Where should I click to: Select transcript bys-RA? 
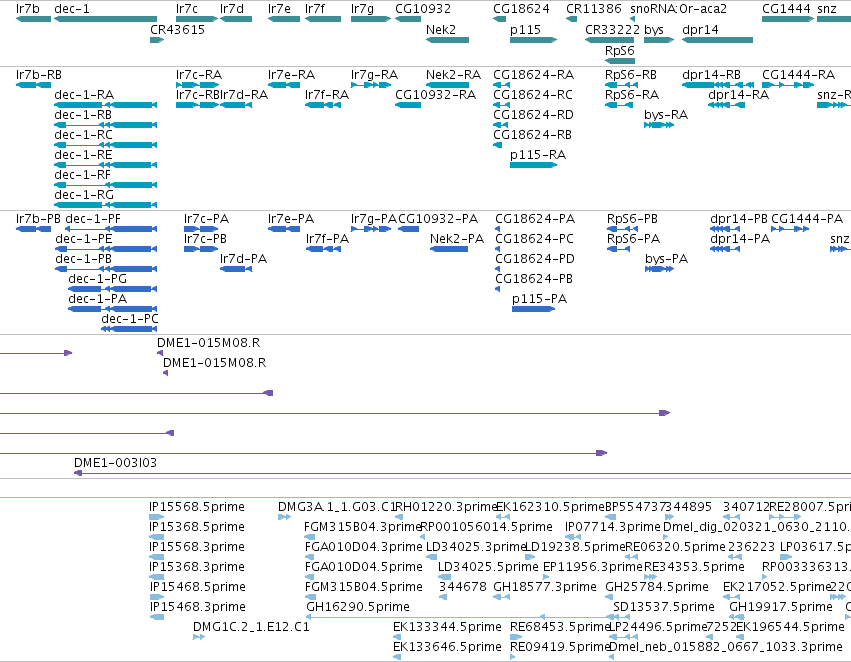659,125
